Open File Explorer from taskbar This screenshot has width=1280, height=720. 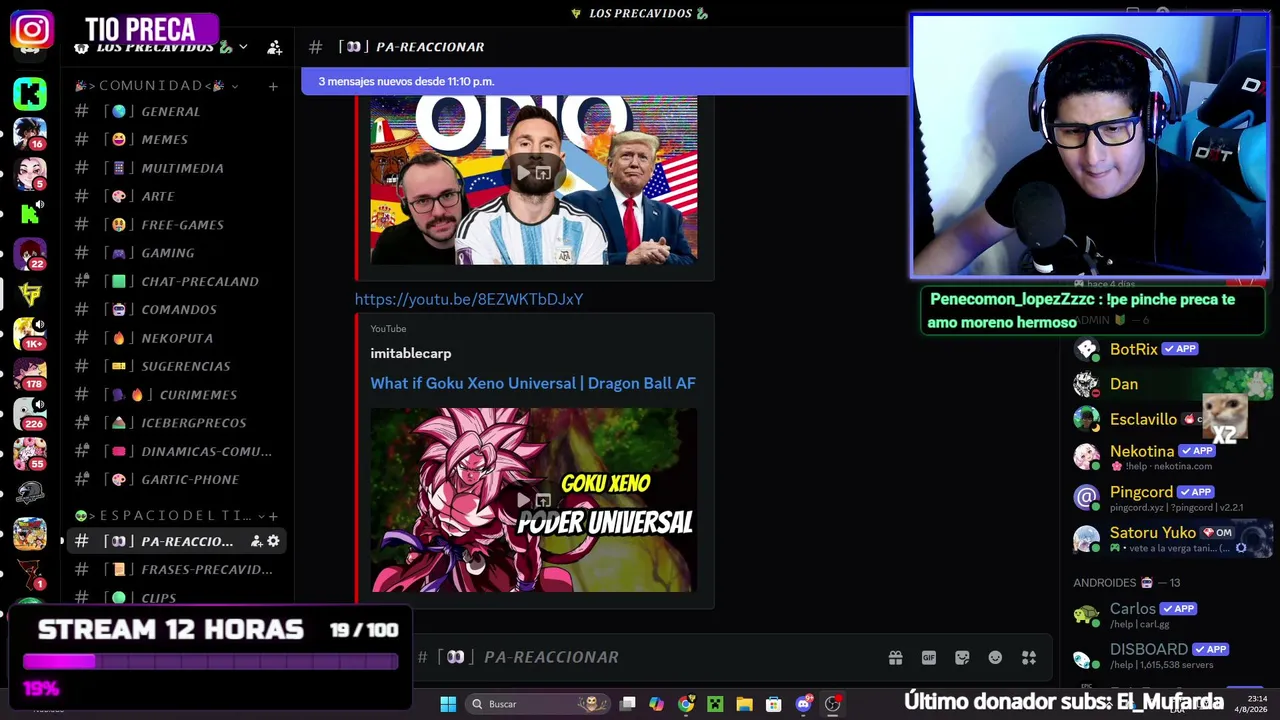(744, 704)
